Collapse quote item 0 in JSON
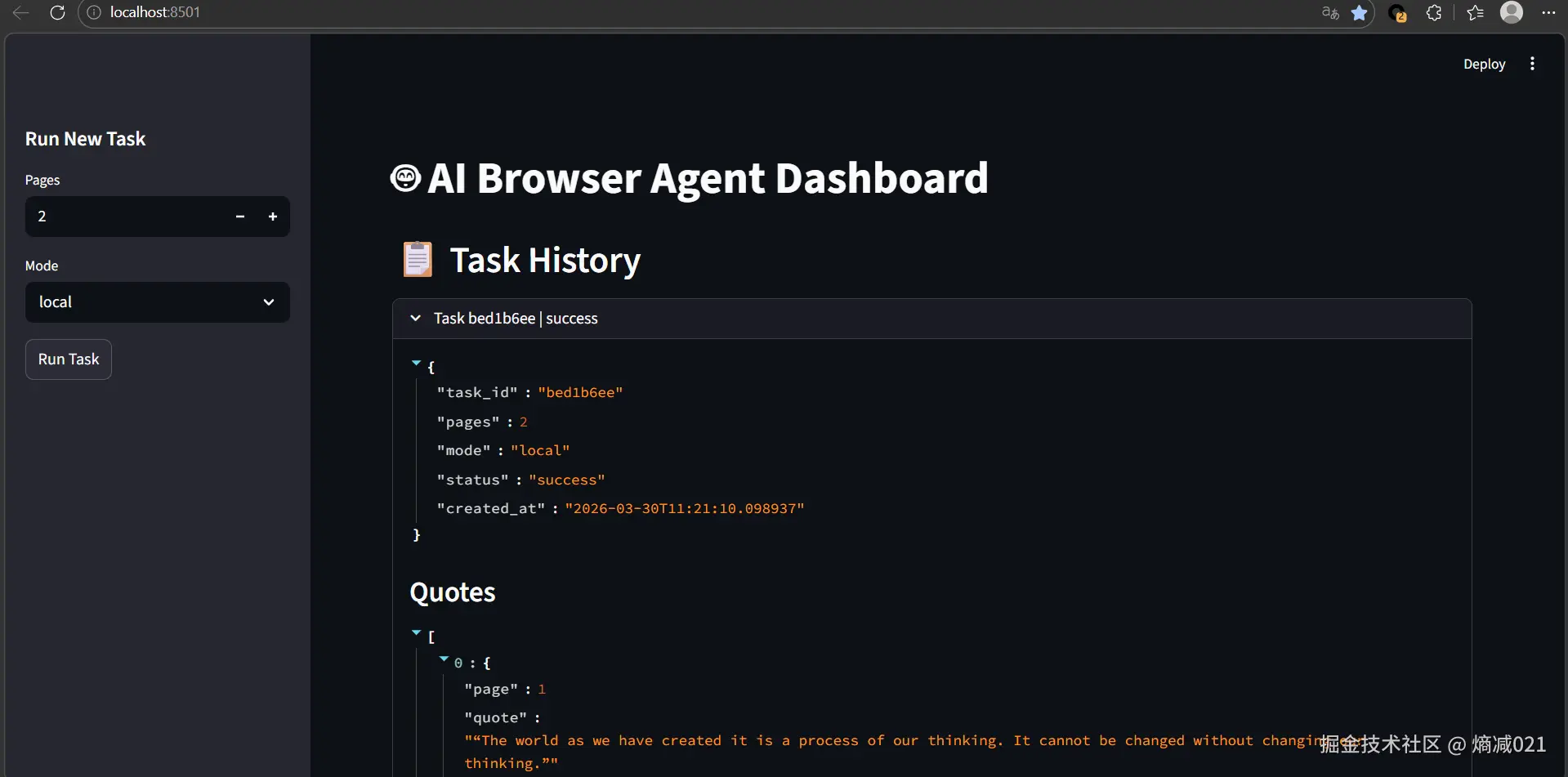The width and height of the screenshot is (1568, 777). click(444, 659)
